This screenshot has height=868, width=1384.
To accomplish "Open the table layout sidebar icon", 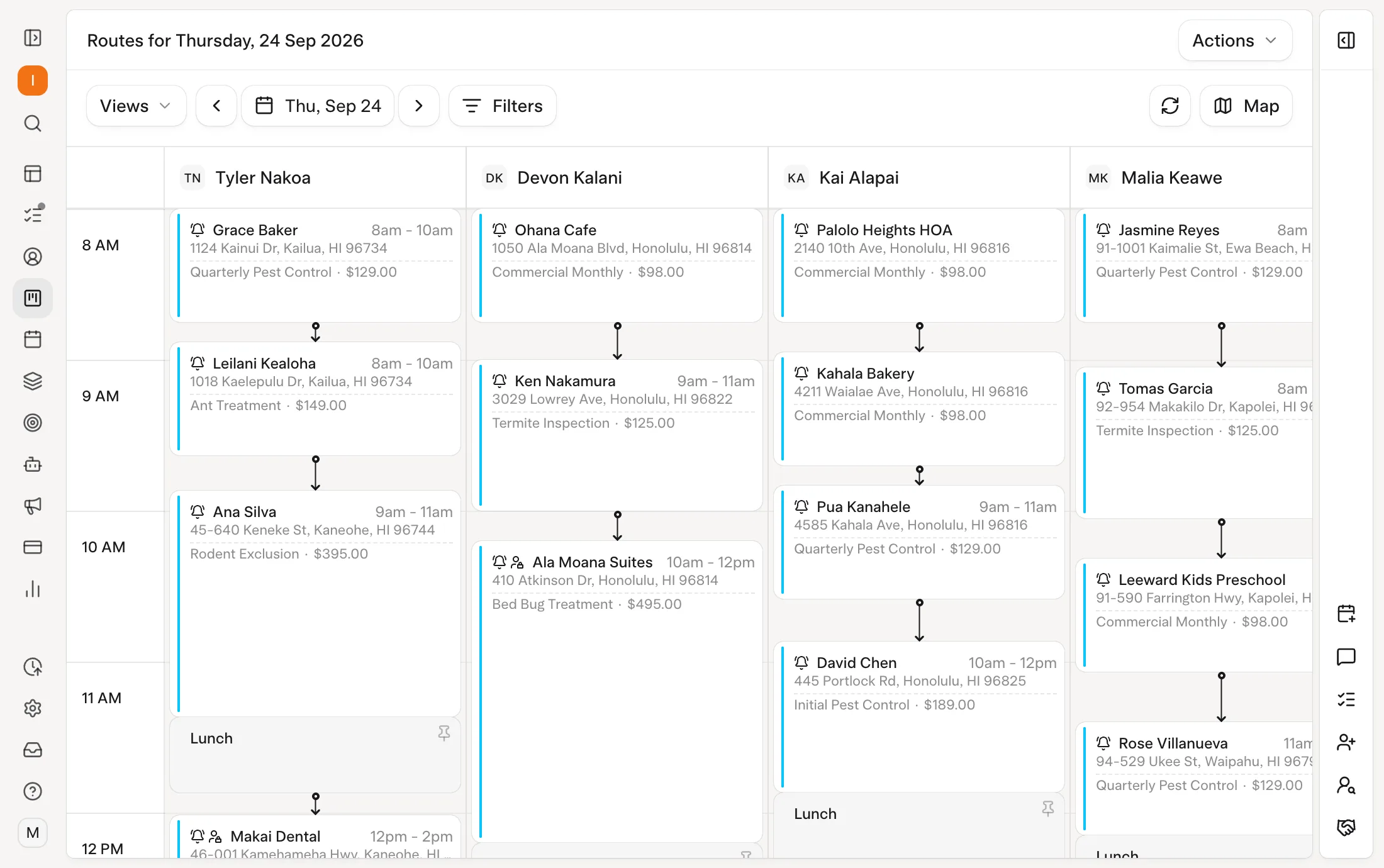I will pos(33,174).
